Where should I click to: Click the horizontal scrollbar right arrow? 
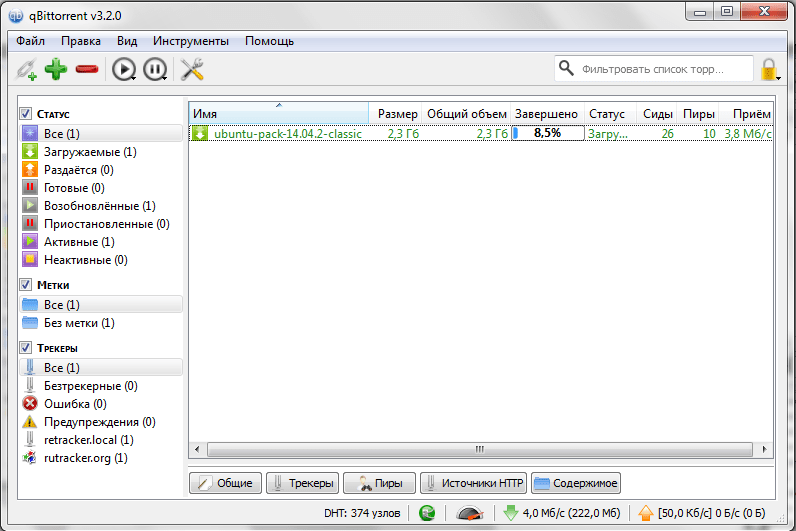pyautogui.click(x=765, y=449)
